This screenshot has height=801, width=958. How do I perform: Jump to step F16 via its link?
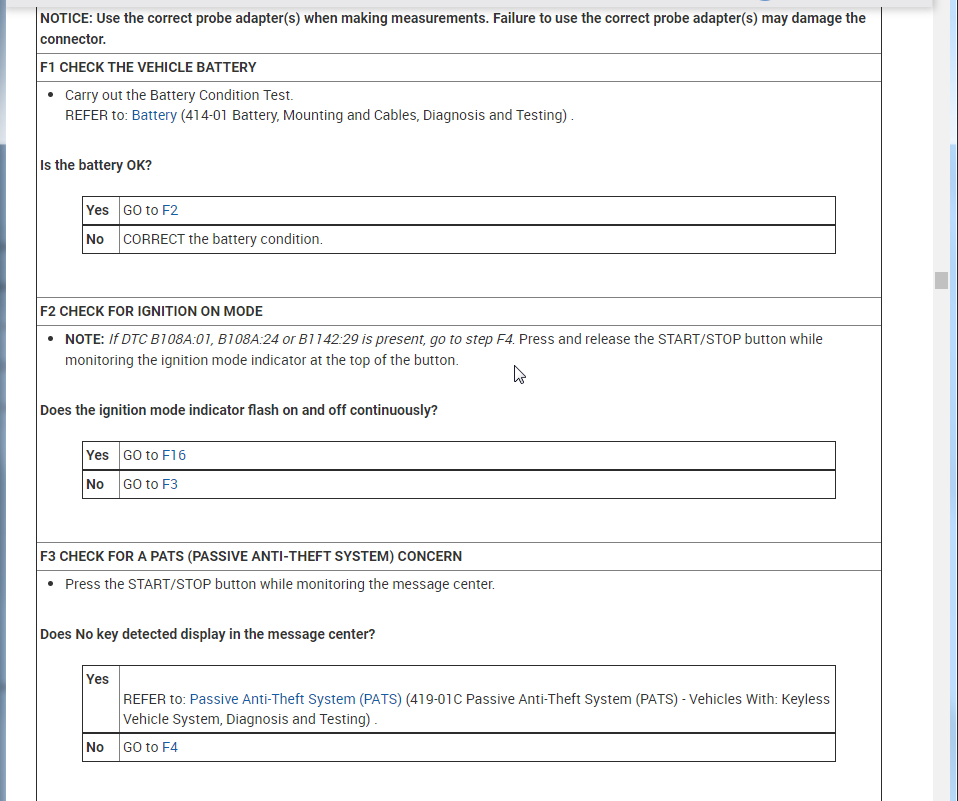(174, 455)
